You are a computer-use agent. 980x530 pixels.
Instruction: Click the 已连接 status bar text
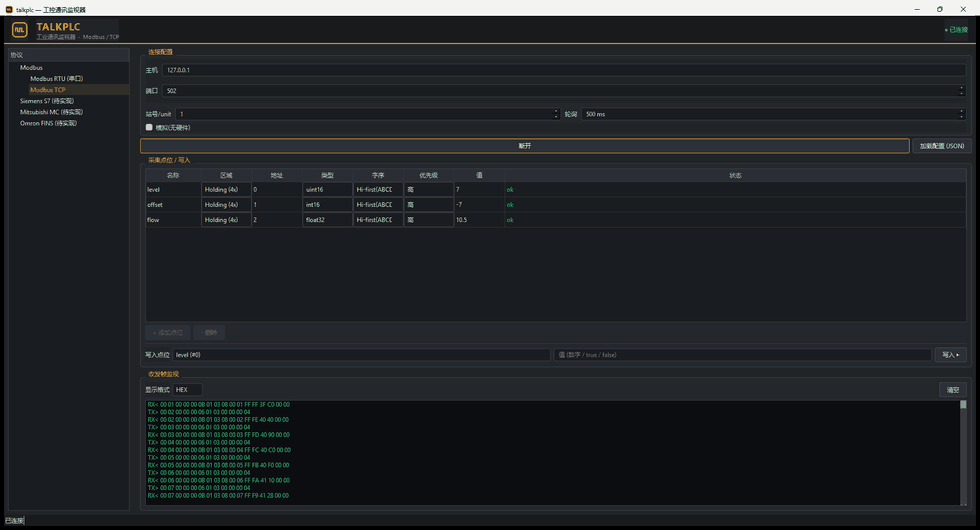tap(14, 521)
